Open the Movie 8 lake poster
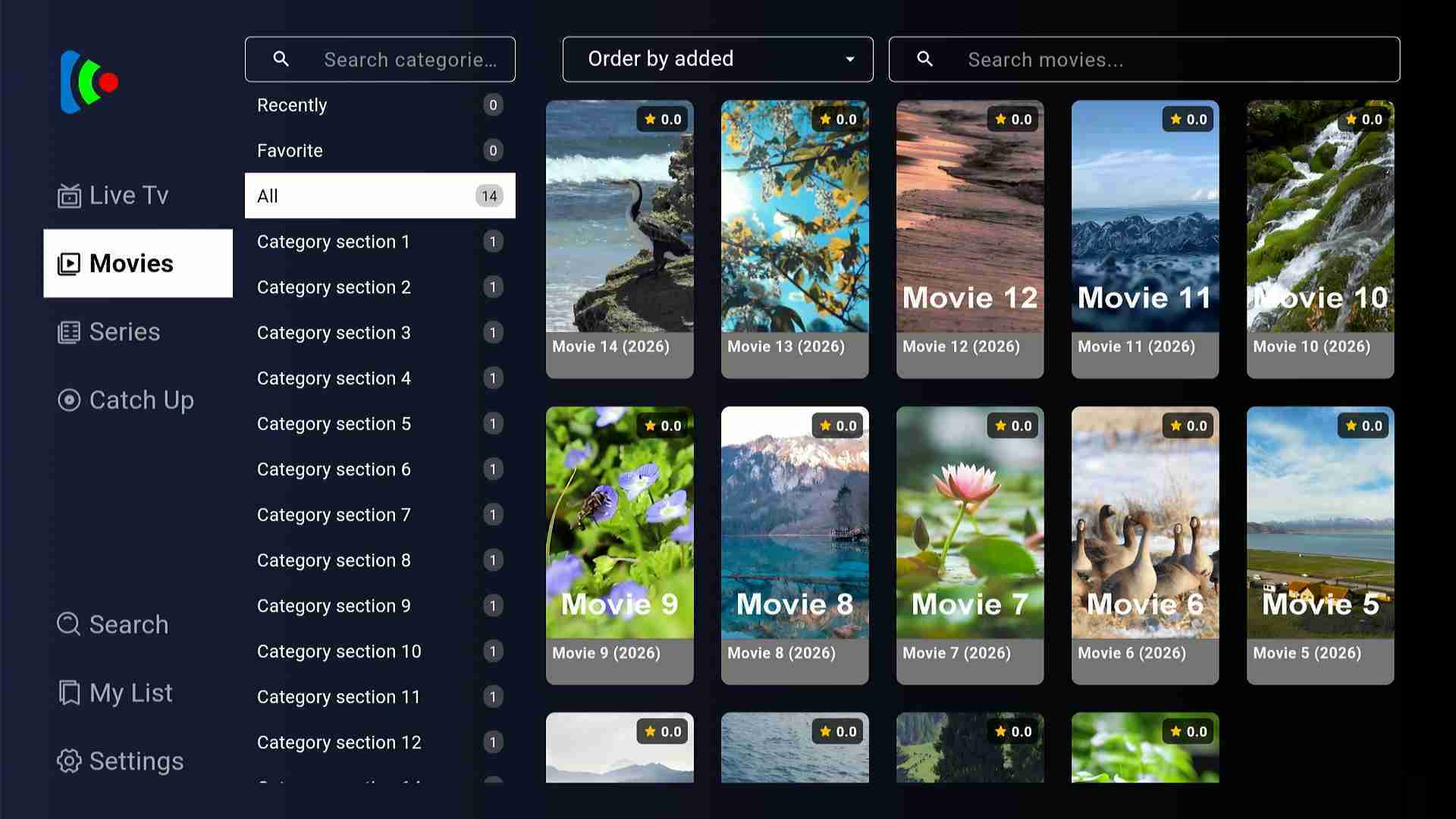The image size is (1456, 819). pos(795,522)
